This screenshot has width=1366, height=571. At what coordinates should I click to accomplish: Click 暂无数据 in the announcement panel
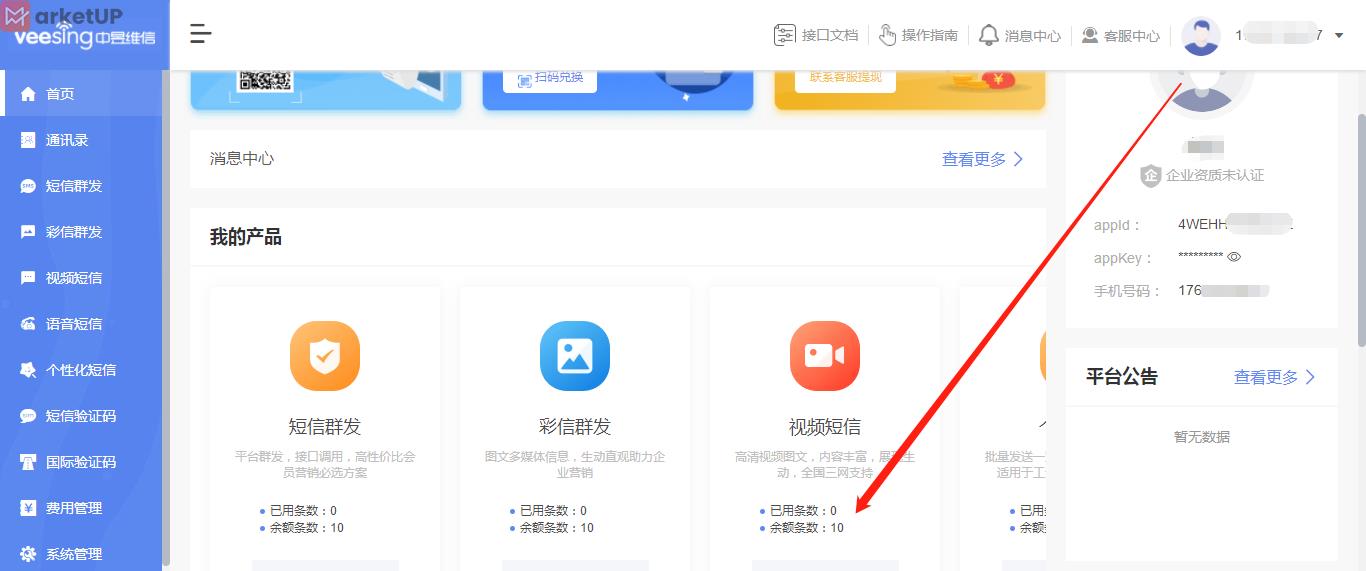[x=1202, y=437]
